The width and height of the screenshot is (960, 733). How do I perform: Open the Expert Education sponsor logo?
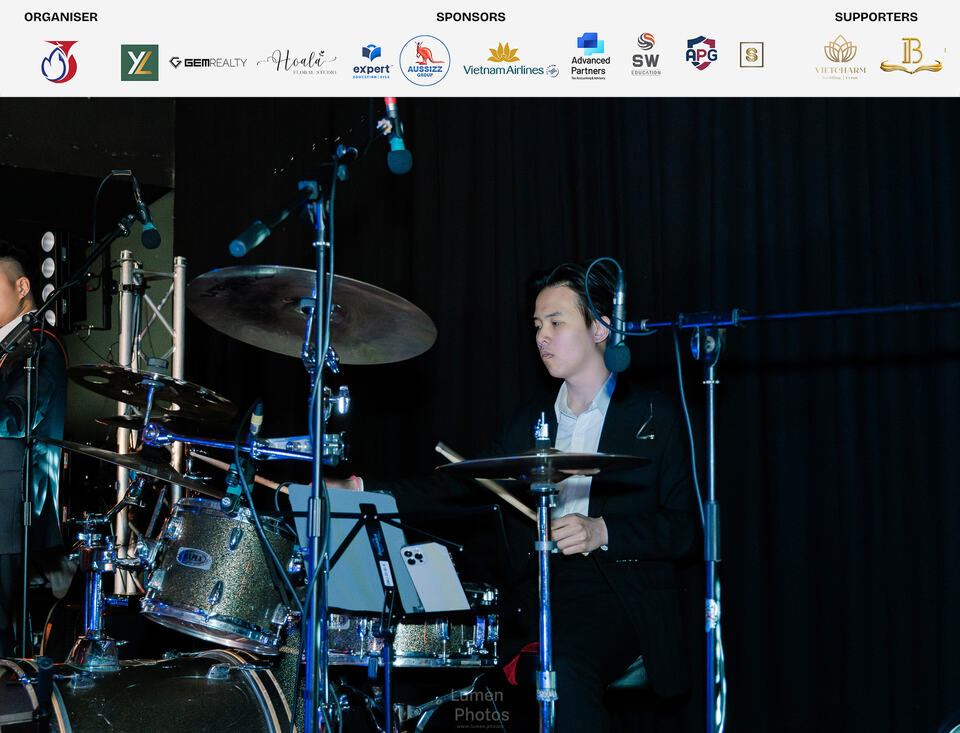[372, 62]
